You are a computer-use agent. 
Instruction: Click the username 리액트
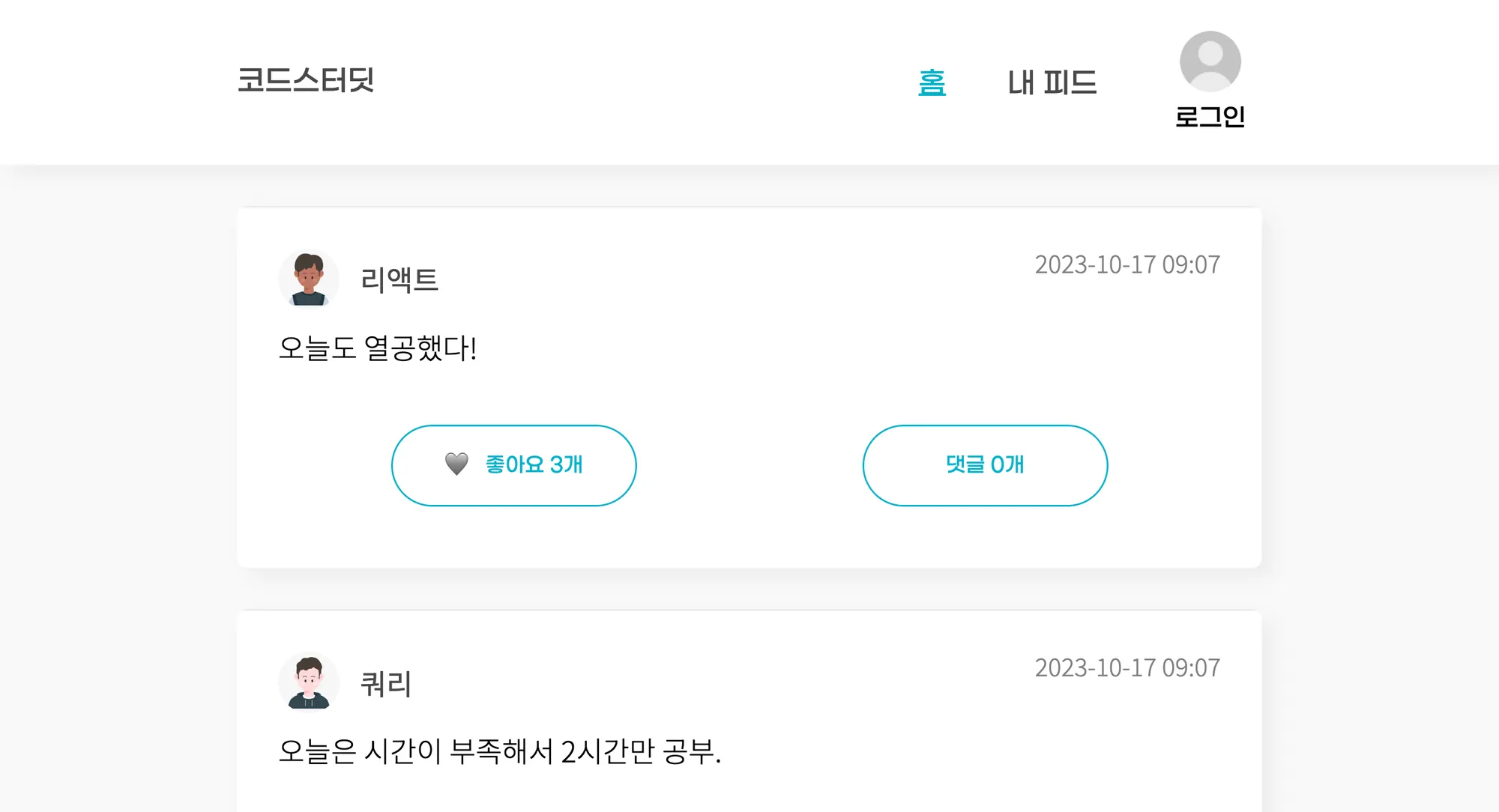pyautogui.click(x=399, y=279)
